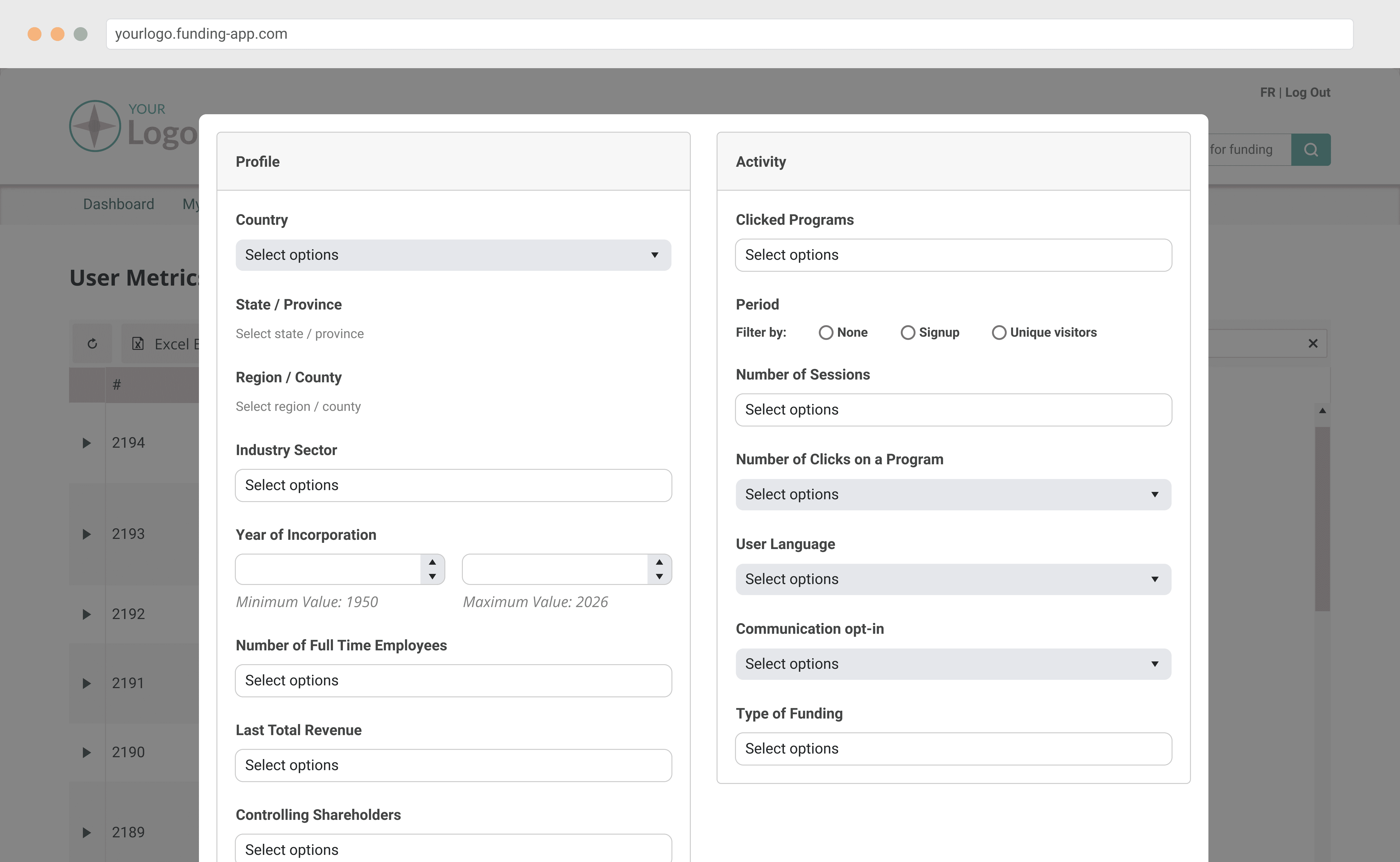The image size is (1400, 862).
Task: Expand row 2190
Action: tap(87, 753)
